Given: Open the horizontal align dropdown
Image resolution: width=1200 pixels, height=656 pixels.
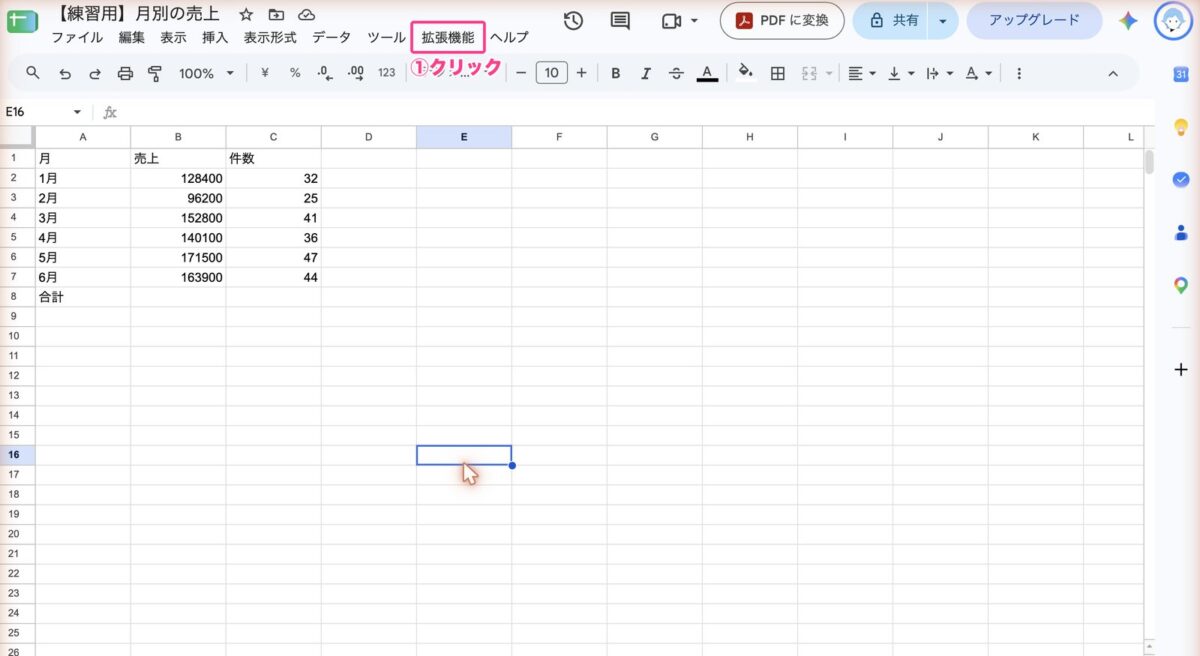Looking at the screenshot, I should pos(861,73).
